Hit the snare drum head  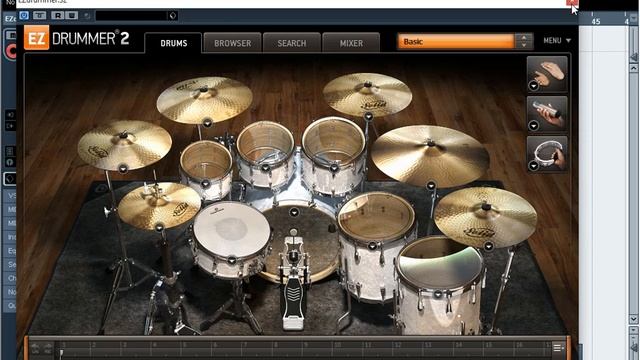(231, 229)
